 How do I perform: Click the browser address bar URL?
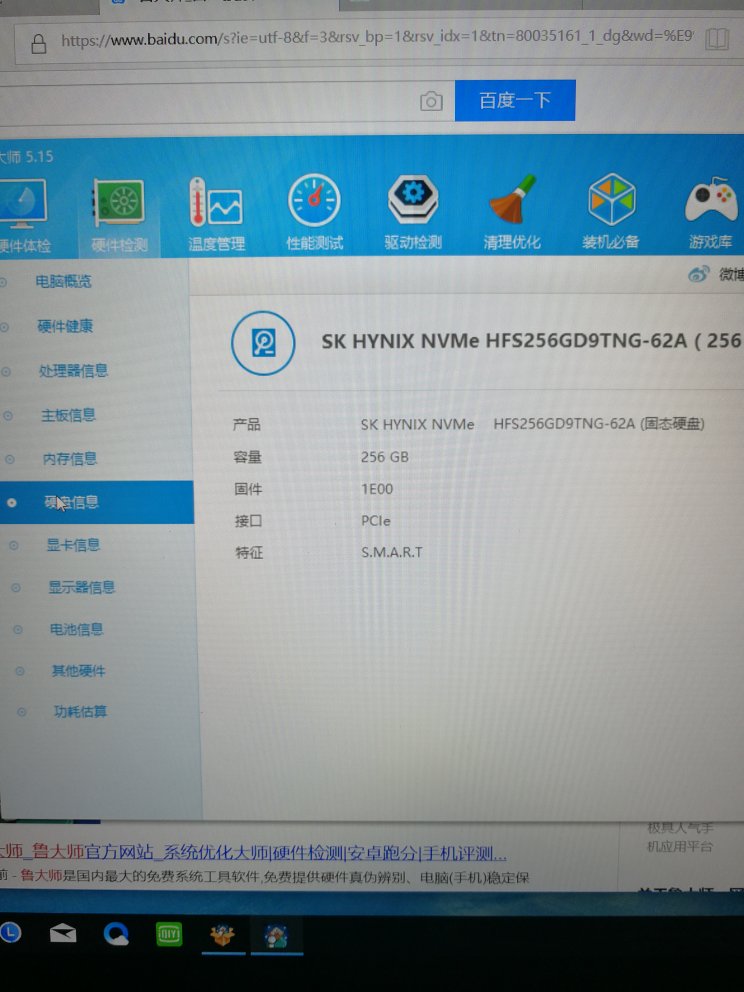tap(377, 39)
